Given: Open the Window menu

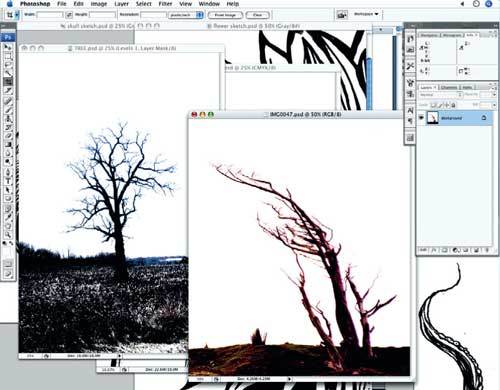Looking at the screenshot, I should tap(209, 4).
